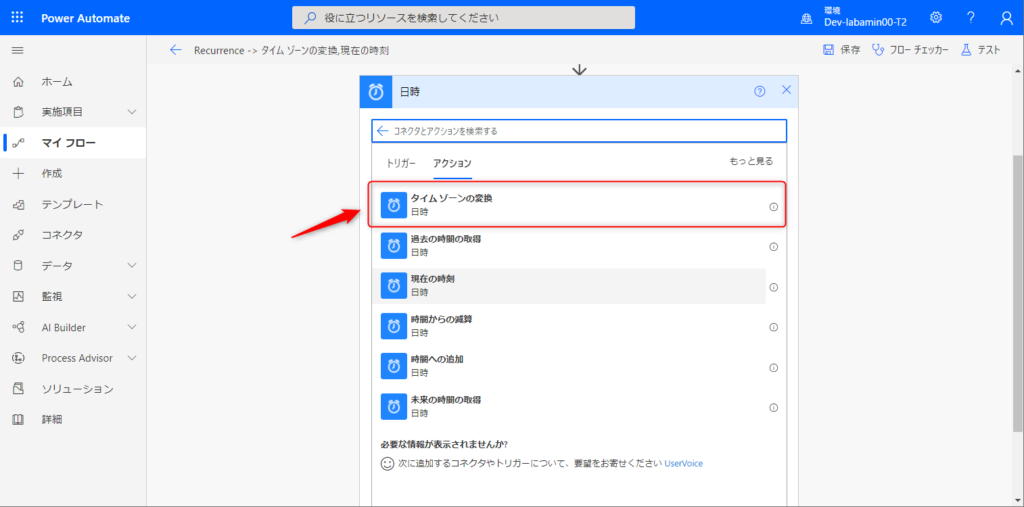
Task: Open the environment picker Dev-labamin00-T2
Action: point(857,18)
